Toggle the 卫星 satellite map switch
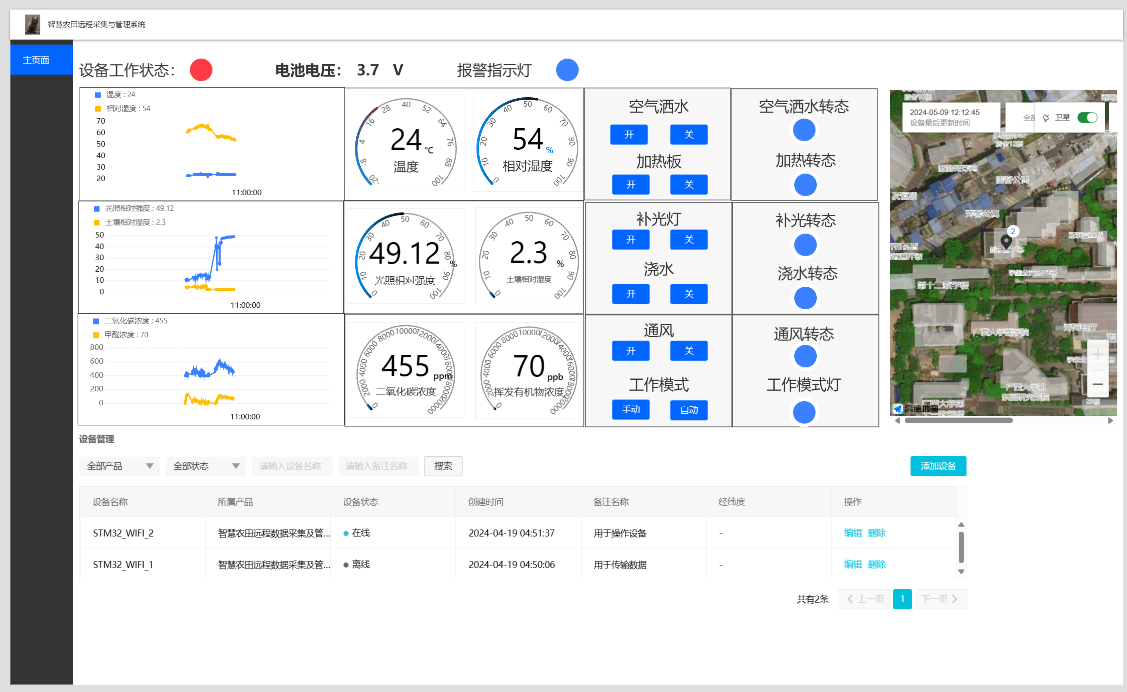Viewport: 1127px width, 692px height. (1087, 117)
